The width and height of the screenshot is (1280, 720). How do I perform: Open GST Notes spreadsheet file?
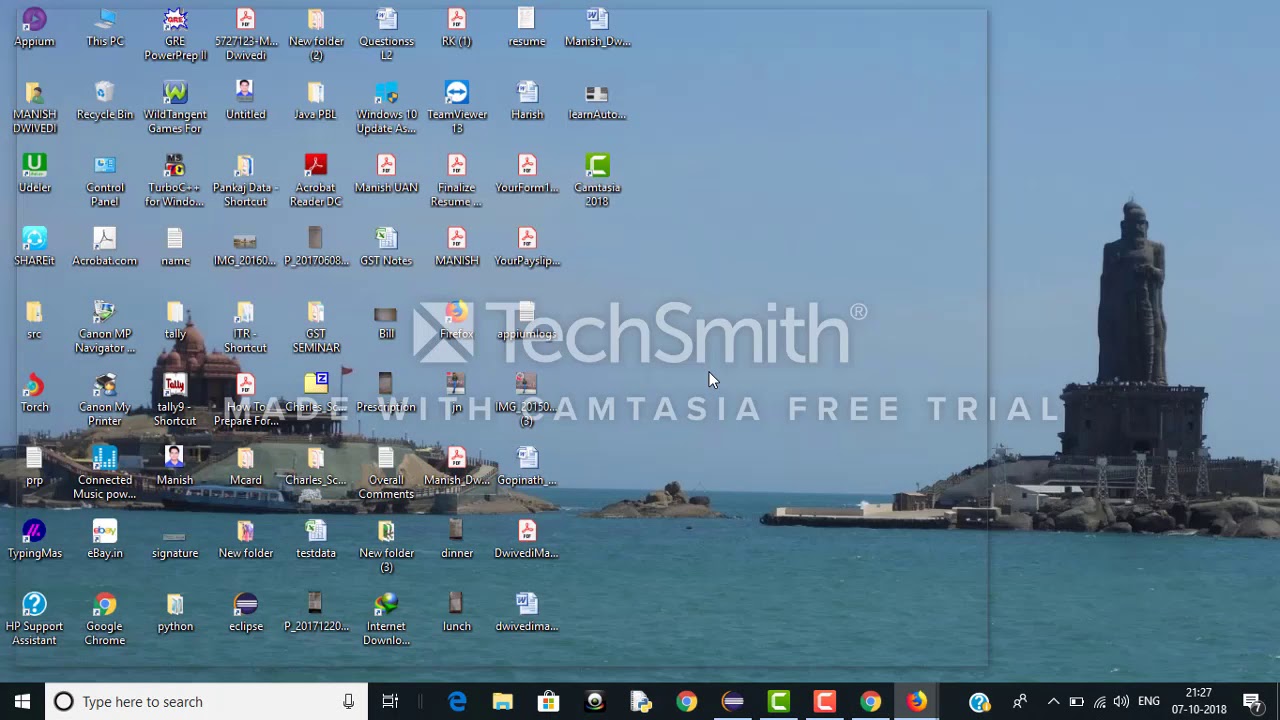[x=386, y=247]
